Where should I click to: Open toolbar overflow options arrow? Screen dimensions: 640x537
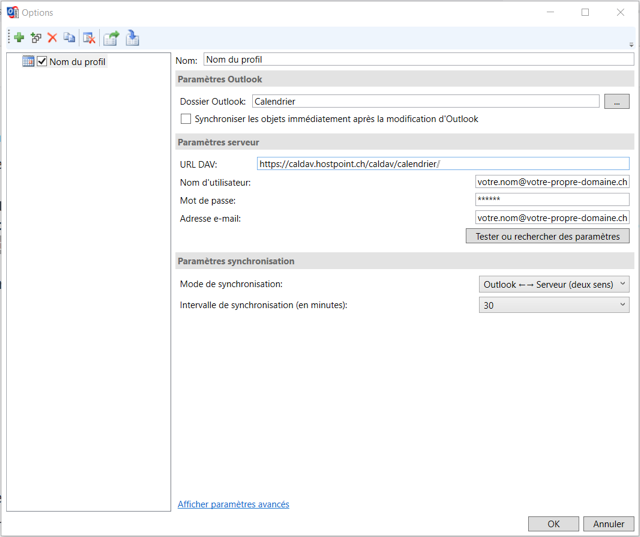coord(631,44)
